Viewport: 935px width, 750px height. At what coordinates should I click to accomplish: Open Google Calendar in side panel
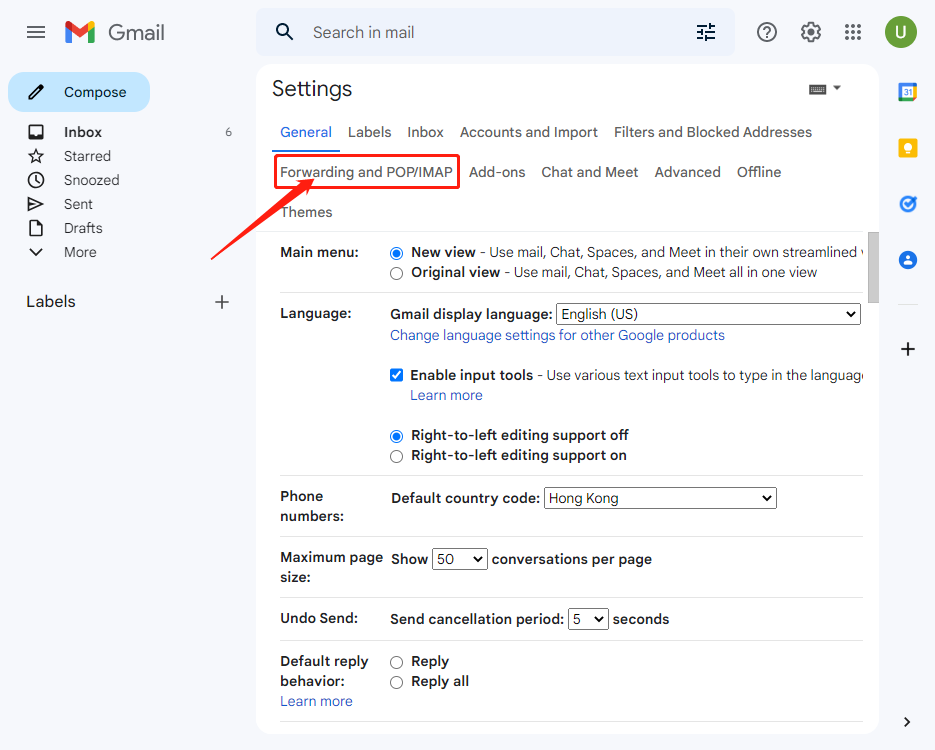(x=908, y=92)
